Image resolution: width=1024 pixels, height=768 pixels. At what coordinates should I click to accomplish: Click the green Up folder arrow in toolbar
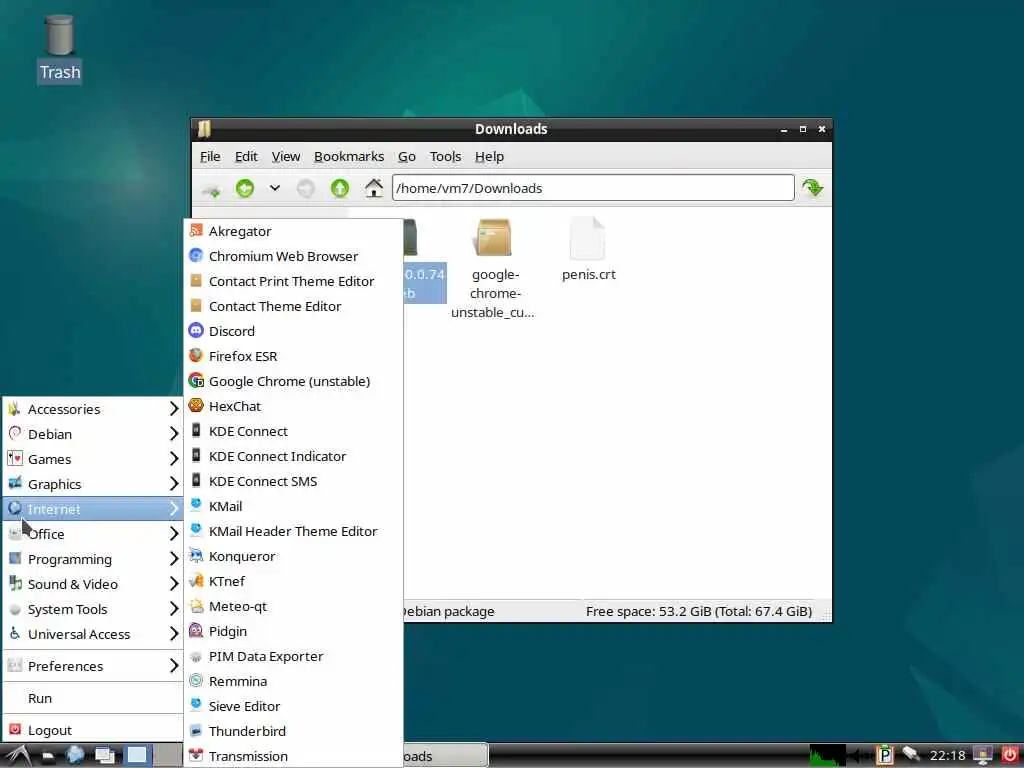pyautogui.click(x=340, y=189)
